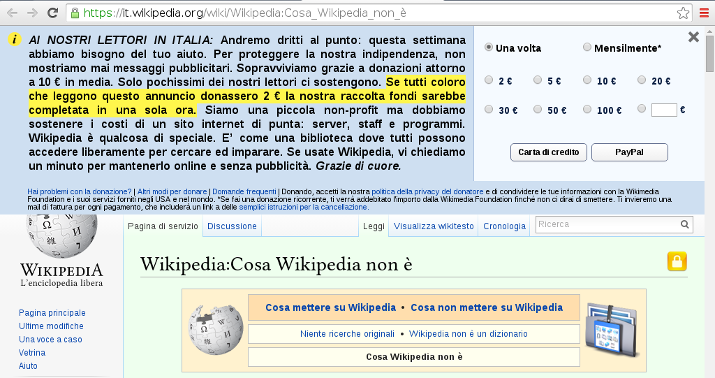Reload the page with refresh icon
715x378 pixels.
(x=53, y=13)
